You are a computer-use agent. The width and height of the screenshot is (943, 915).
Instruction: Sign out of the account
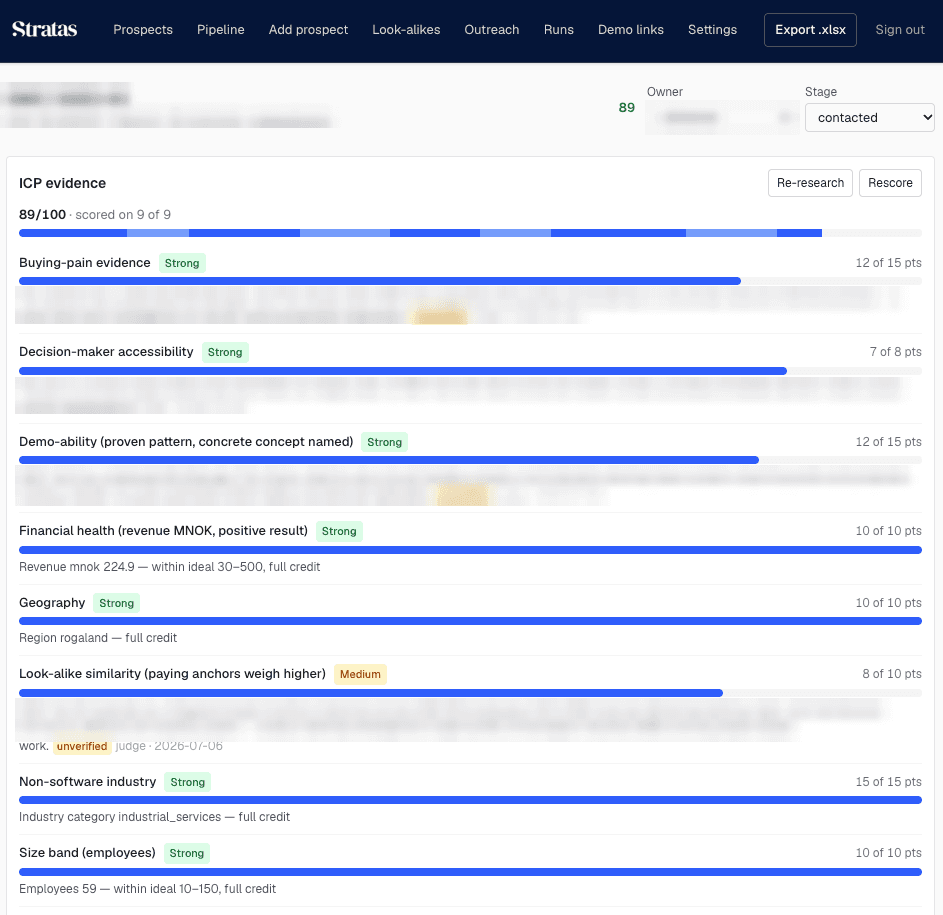pos(900,29)
